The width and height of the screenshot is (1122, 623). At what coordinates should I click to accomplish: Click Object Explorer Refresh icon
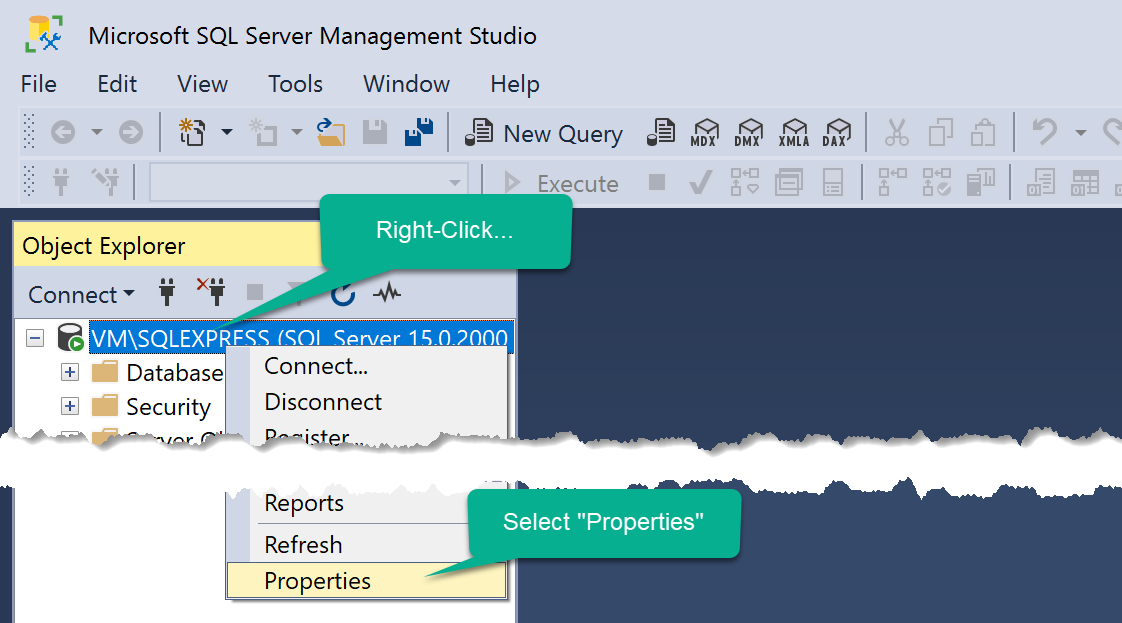coord(343,294)
